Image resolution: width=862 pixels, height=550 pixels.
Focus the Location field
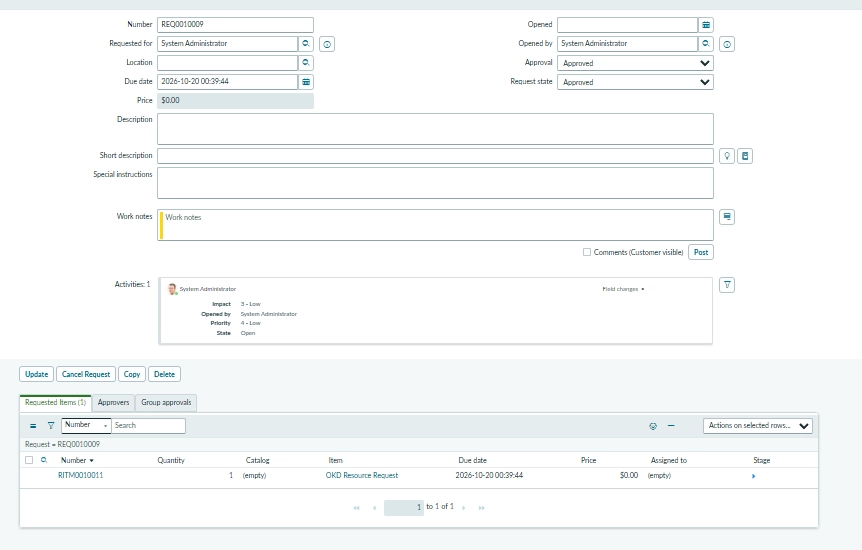point(228,63)
